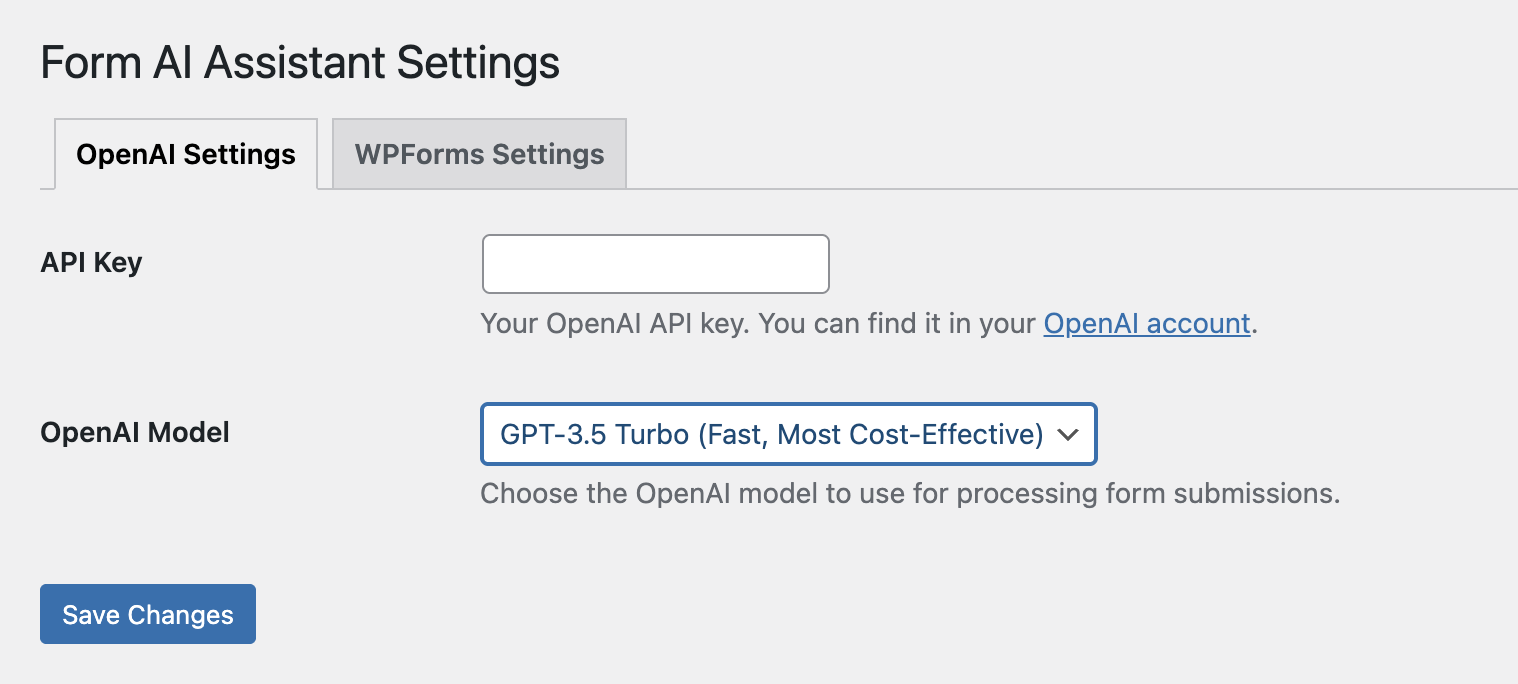Click the downward arrow in the model combo box

[x=1068, y=434]
